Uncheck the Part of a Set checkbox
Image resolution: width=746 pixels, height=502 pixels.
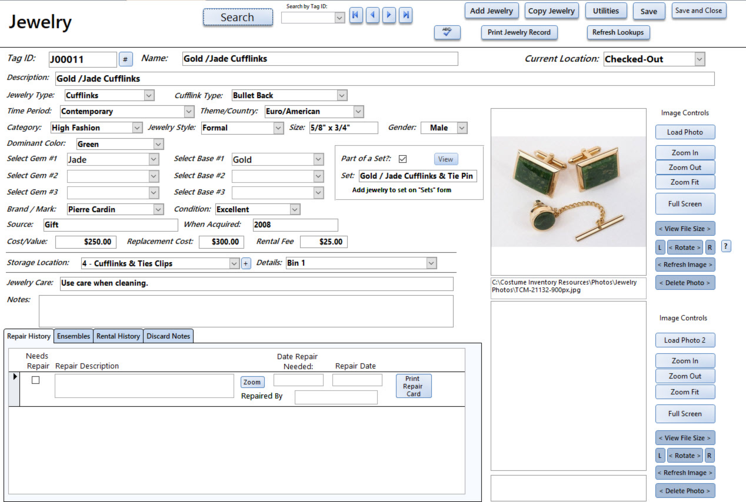(x=402, y=159)
